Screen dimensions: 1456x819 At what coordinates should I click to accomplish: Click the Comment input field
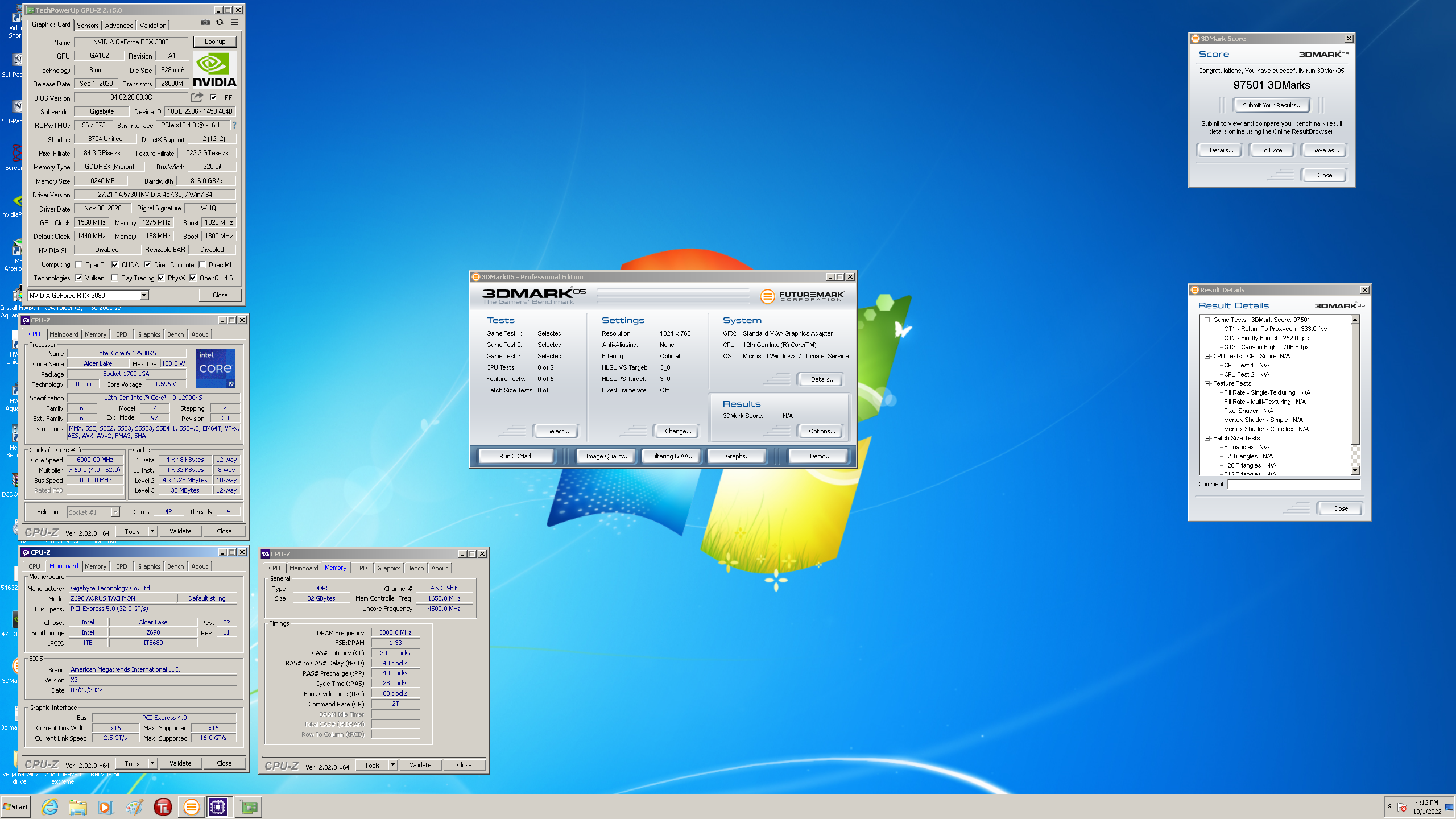[1293, 485]
